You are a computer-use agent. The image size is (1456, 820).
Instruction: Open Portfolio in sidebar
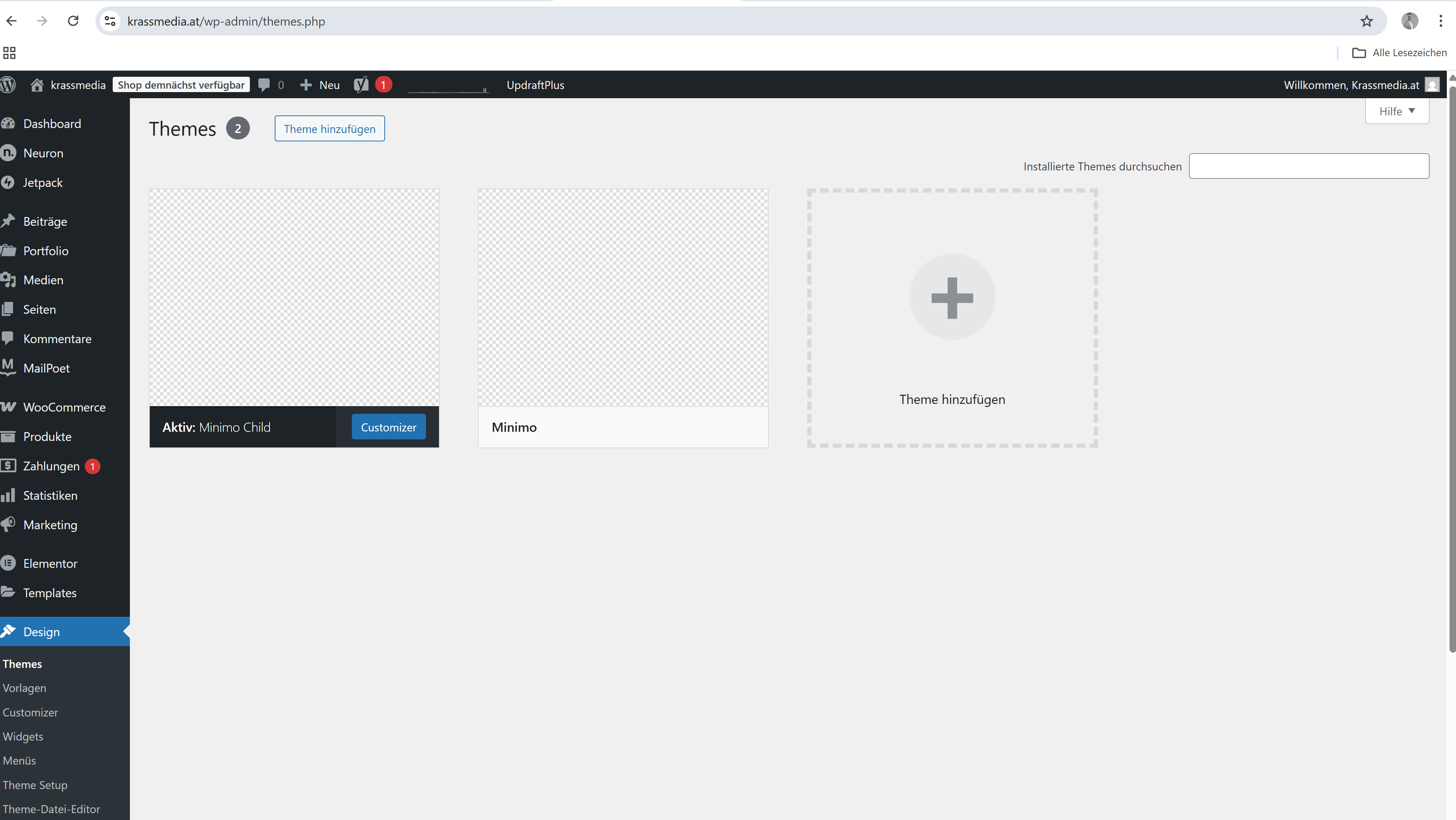pyautogui.click(x=46, y=251)
